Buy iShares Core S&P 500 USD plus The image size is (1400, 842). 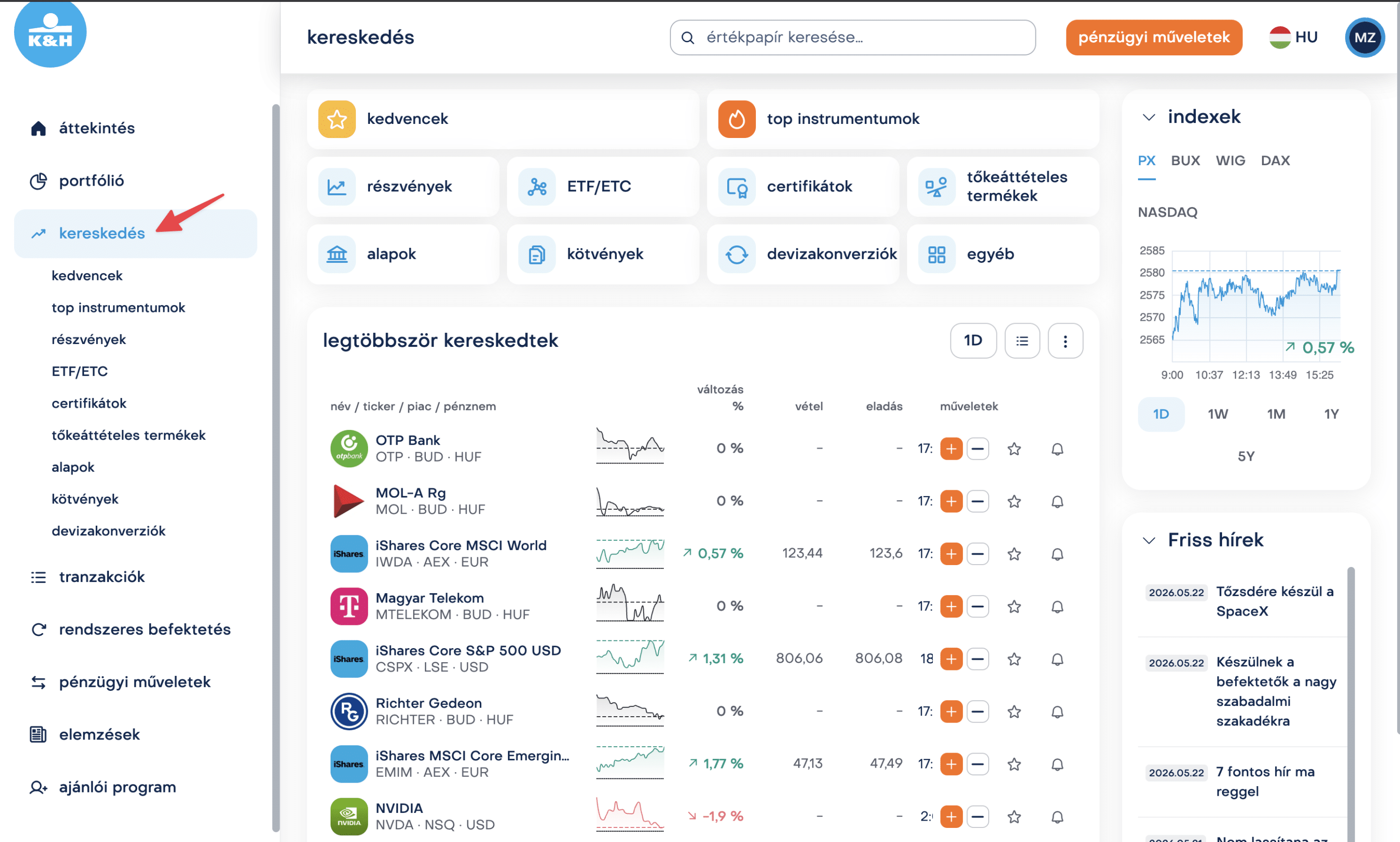(x=951, y=659)
